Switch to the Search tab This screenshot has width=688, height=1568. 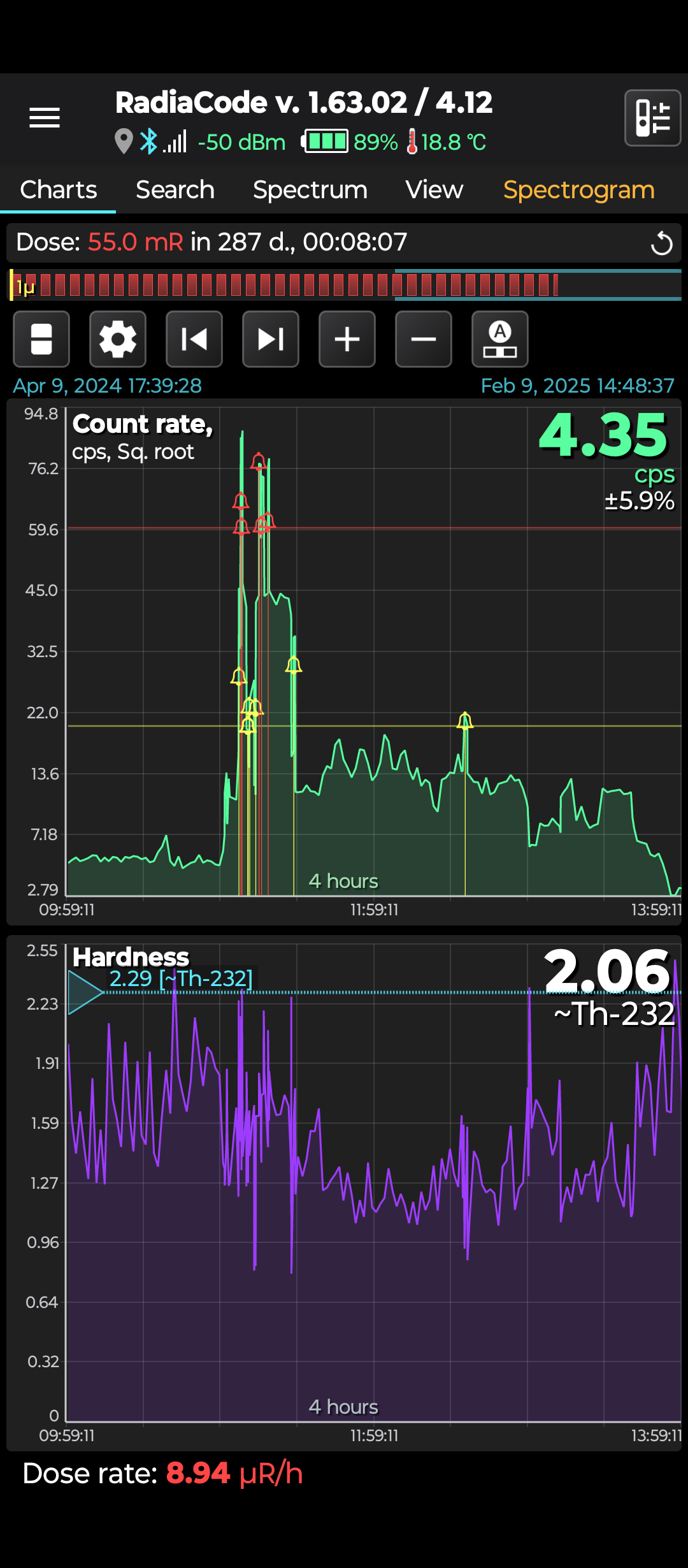coord(175,190)
